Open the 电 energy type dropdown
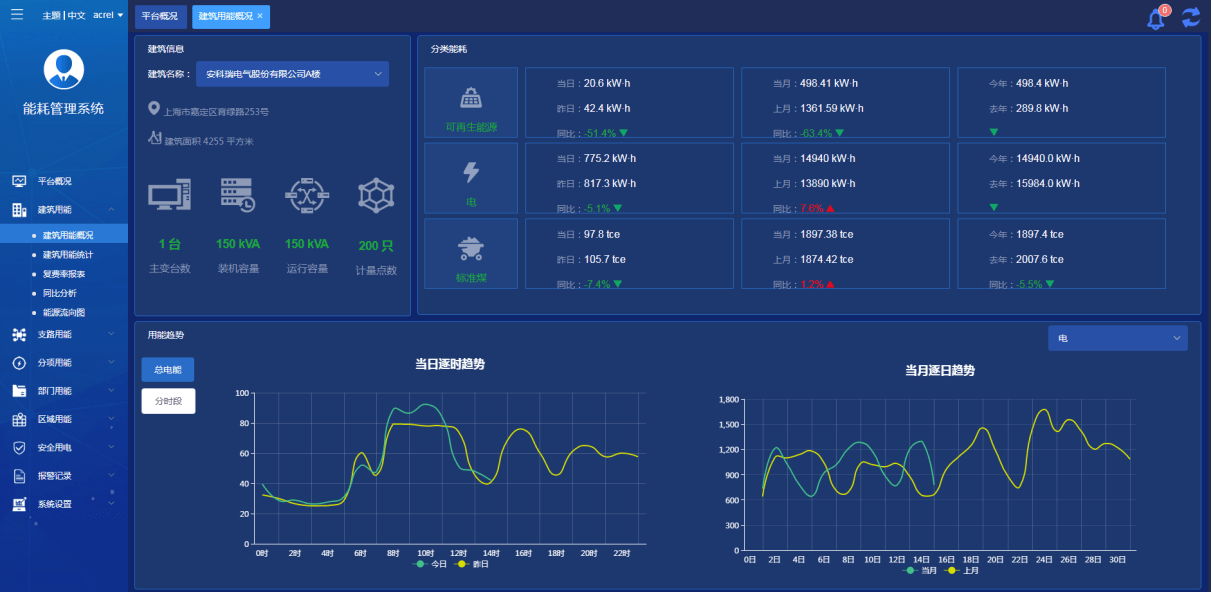Screen dimensions: 1211x592 (x=1117, y=339)
